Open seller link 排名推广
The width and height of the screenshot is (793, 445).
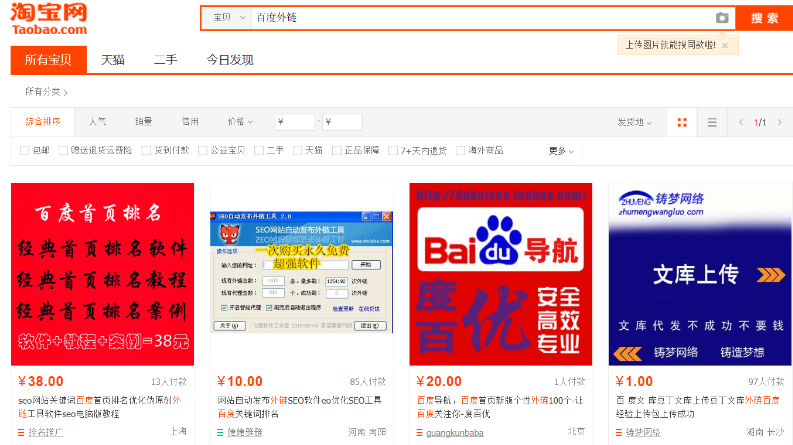(x=46, y=432)
